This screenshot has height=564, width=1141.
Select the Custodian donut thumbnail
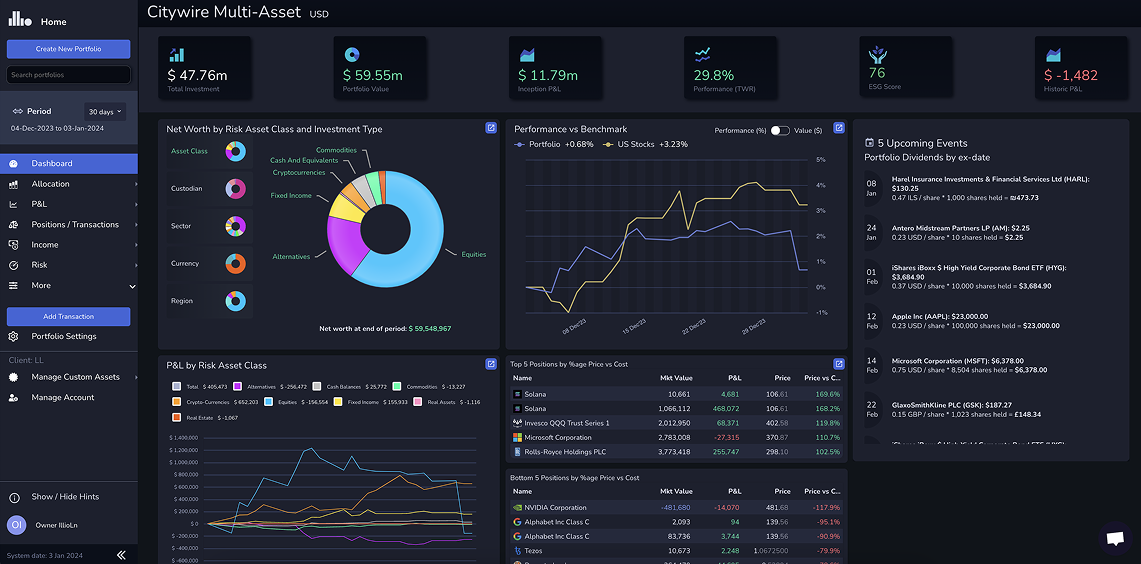click(235, 188)
